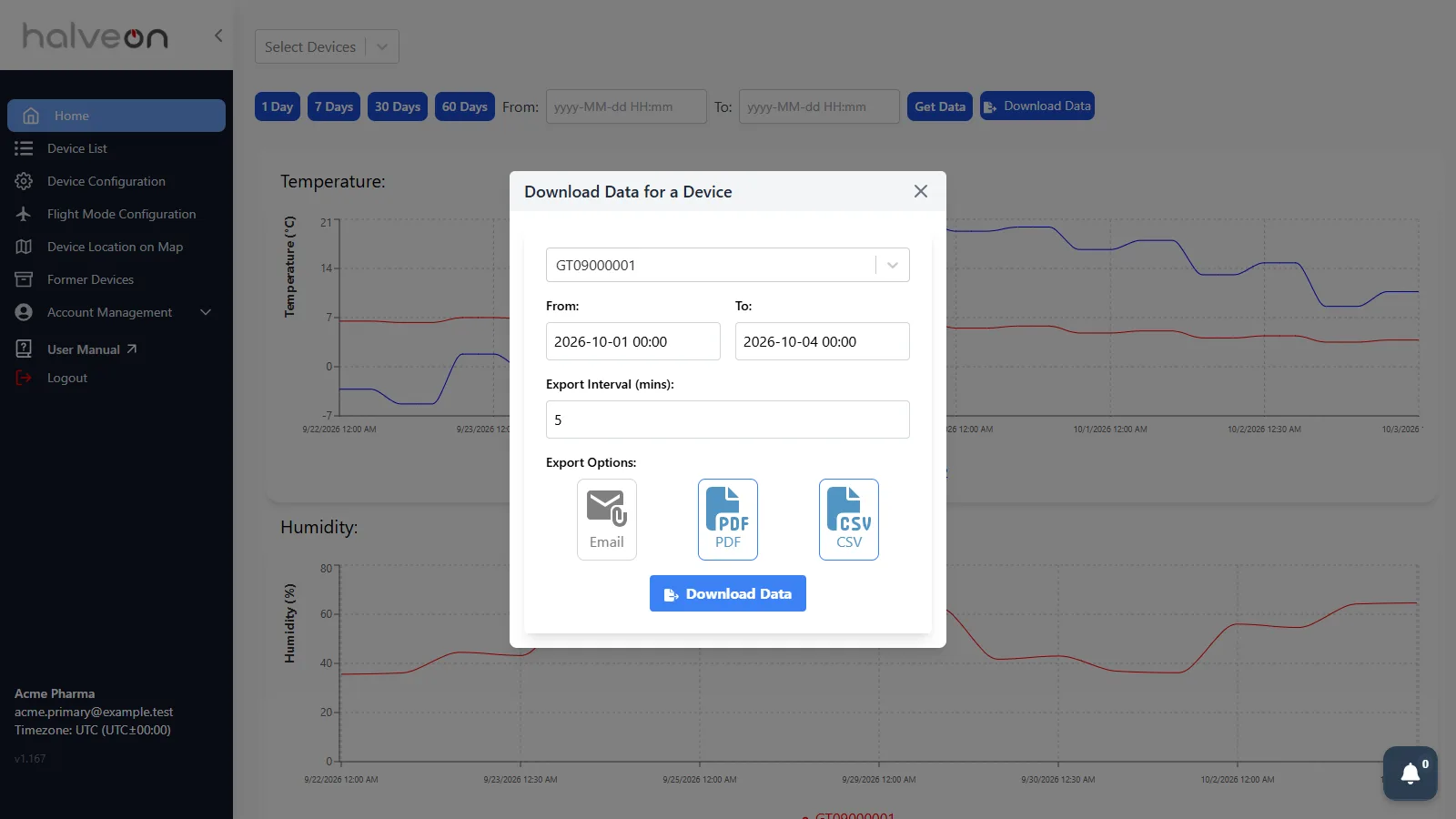Select the 1 Day range button
Image resolution: width=1456 pixels, height=819 pixels.
point(278,106)
